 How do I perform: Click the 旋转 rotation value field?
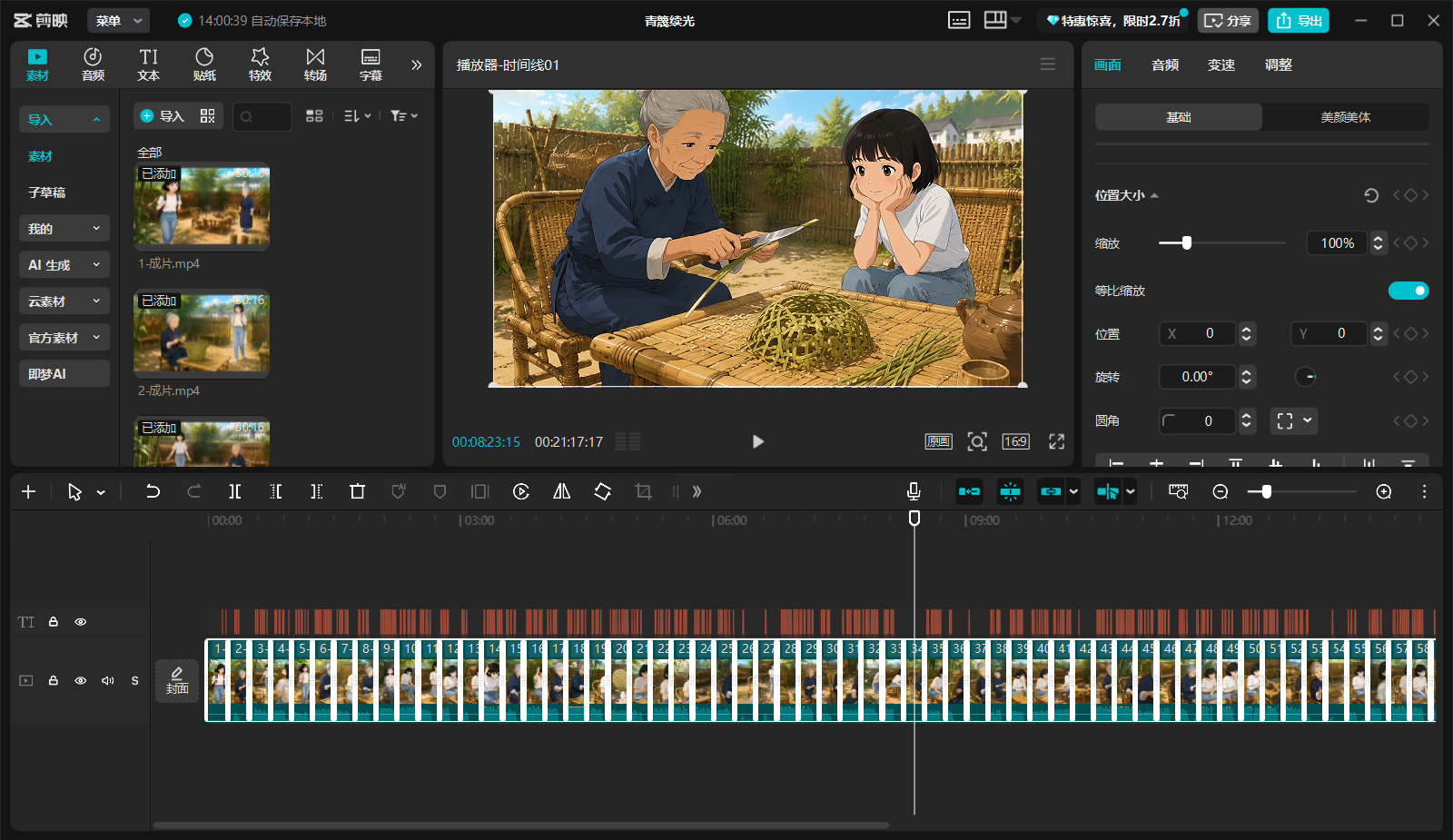pos(1197,377)
